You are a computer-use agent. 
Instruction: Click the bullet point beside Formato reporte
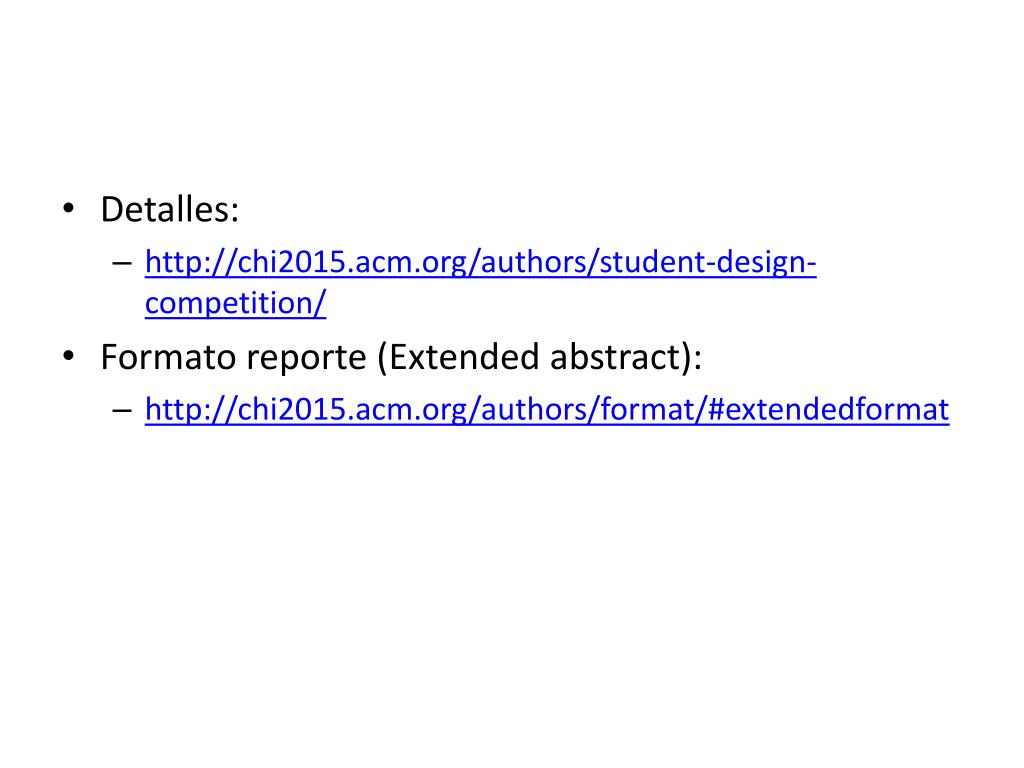pos(69,357)
